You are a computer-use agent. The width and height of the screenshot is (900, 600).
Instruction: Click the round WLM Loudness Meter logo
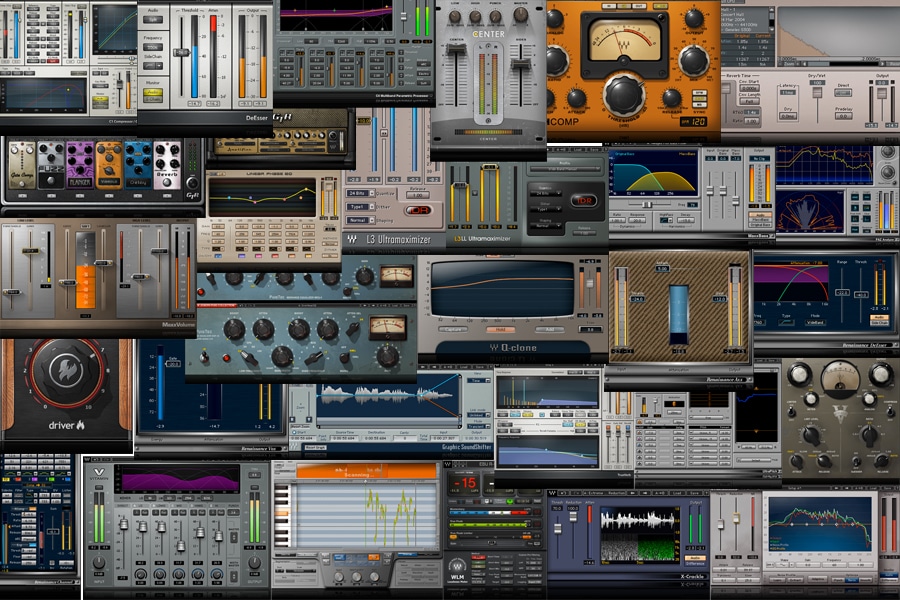pos(457,565)
